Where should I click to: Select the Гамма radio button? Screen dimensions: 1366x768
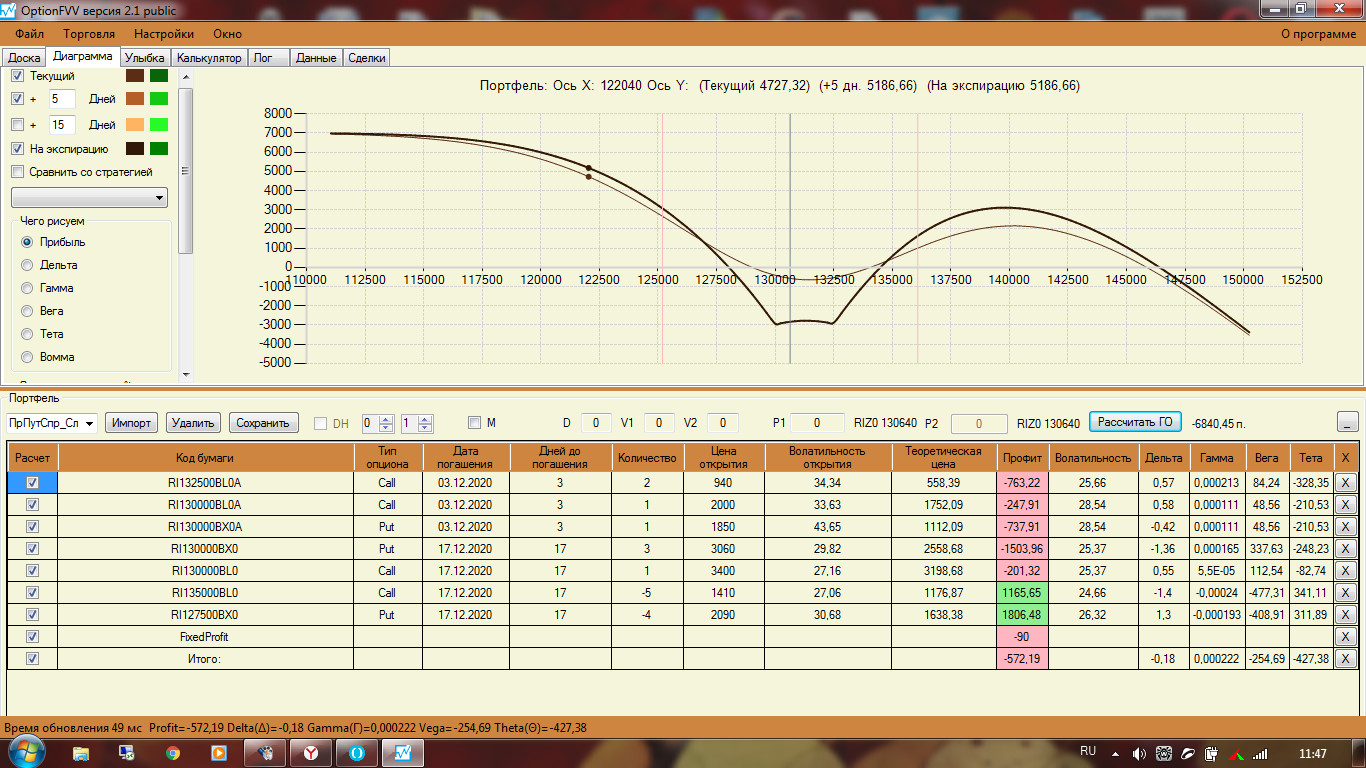point(27,288)
